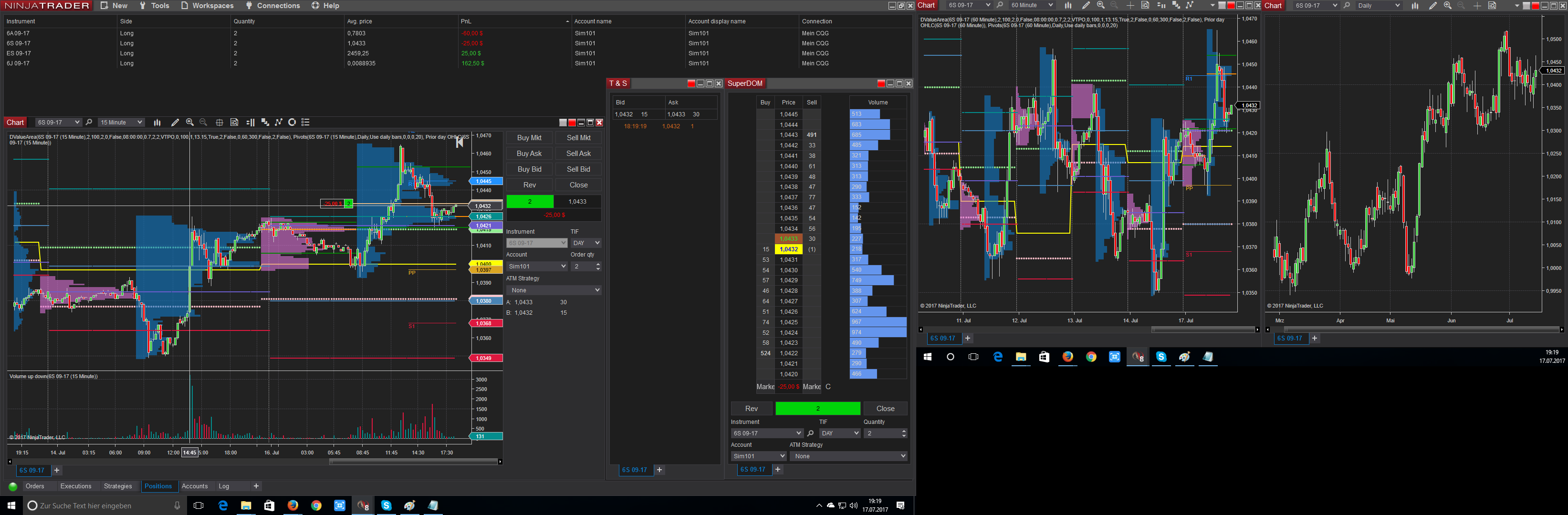The image size is (1568, 515).
Task: Click Close button in SuperDOM
Action: tap(885, 409)
